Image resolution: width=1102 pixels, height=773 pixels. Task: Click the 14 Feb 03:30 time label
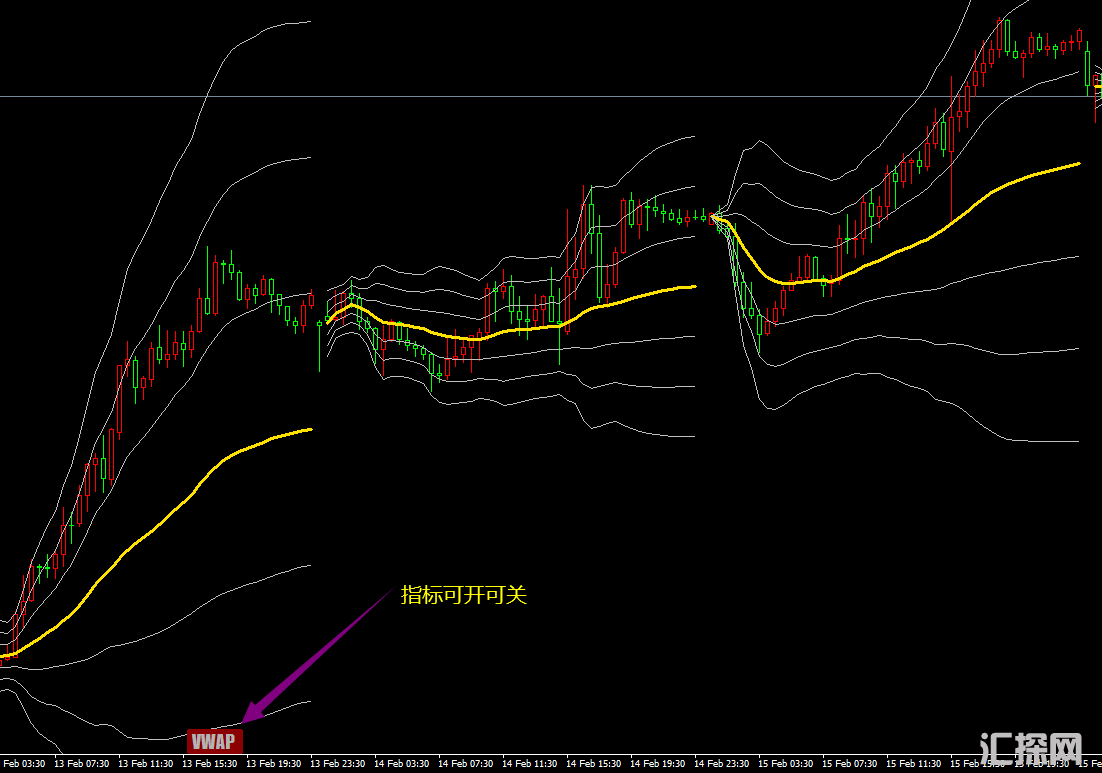tap(402, 764)
